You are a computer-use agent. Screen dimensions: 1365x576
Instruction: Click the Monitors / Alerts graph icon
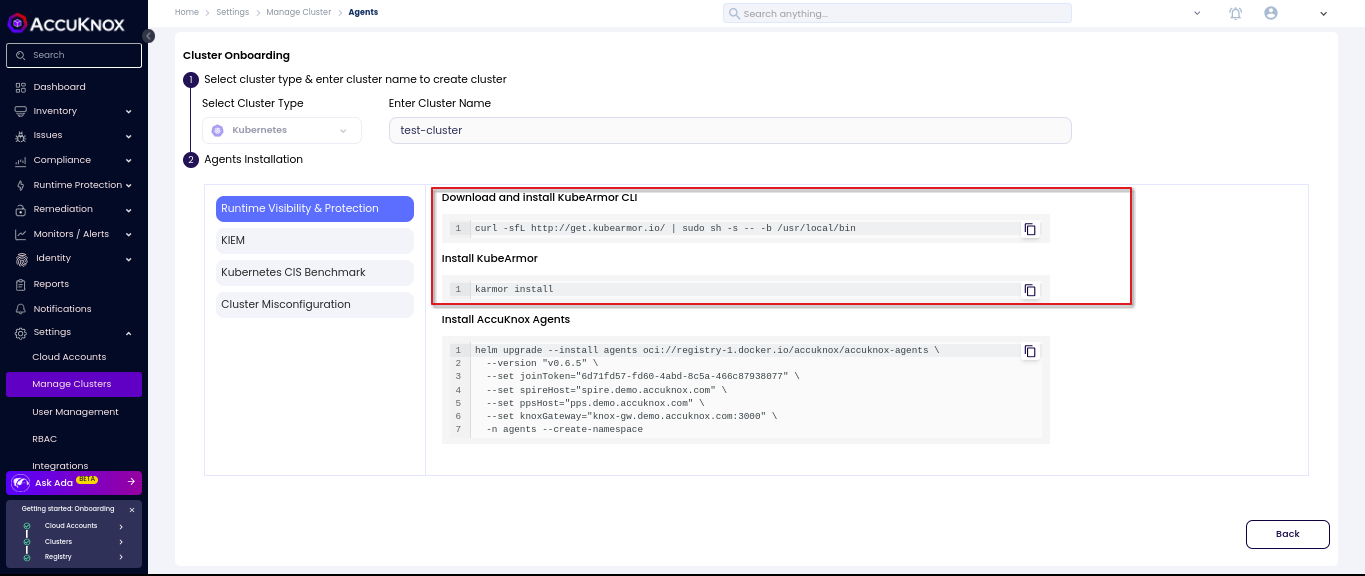click(21, 234)
